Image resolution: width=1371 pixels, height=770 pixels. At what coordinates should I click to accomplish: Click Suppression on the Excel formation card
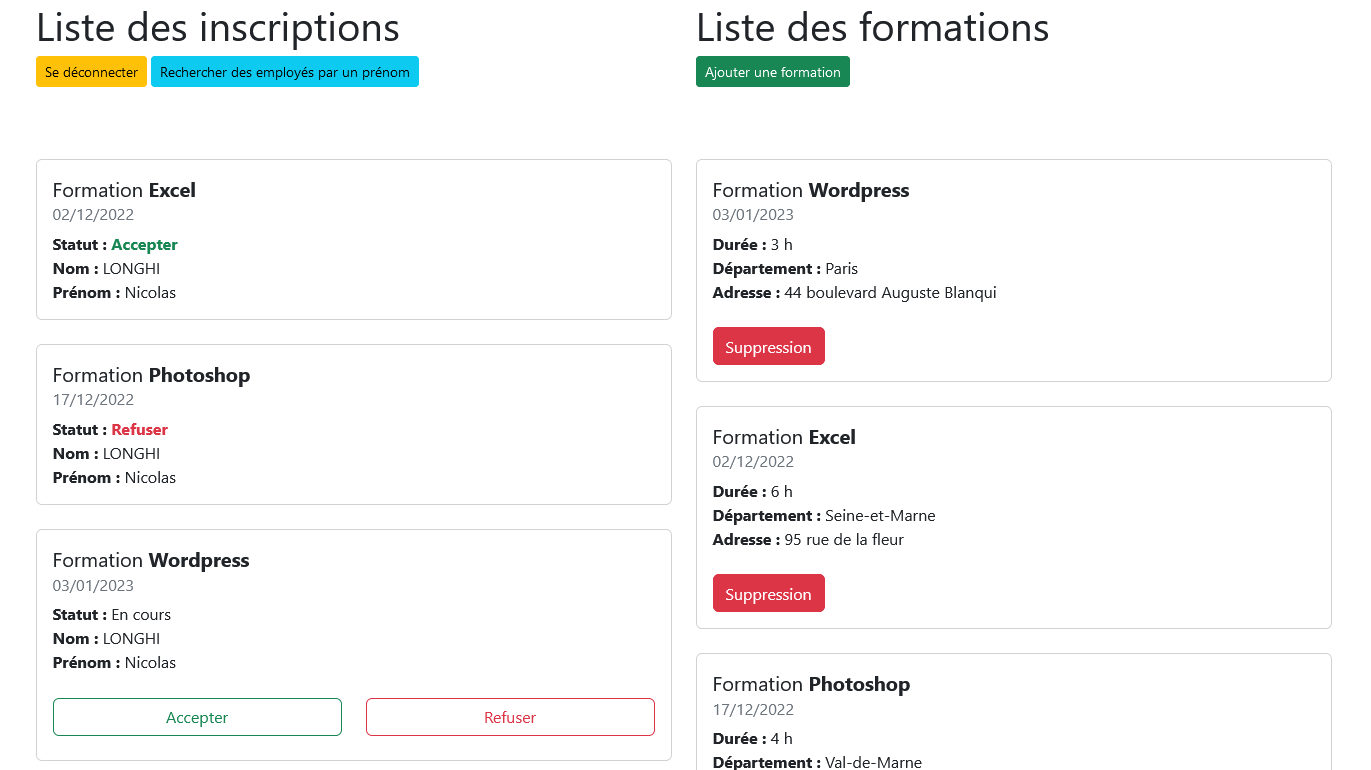click(768, 594)
